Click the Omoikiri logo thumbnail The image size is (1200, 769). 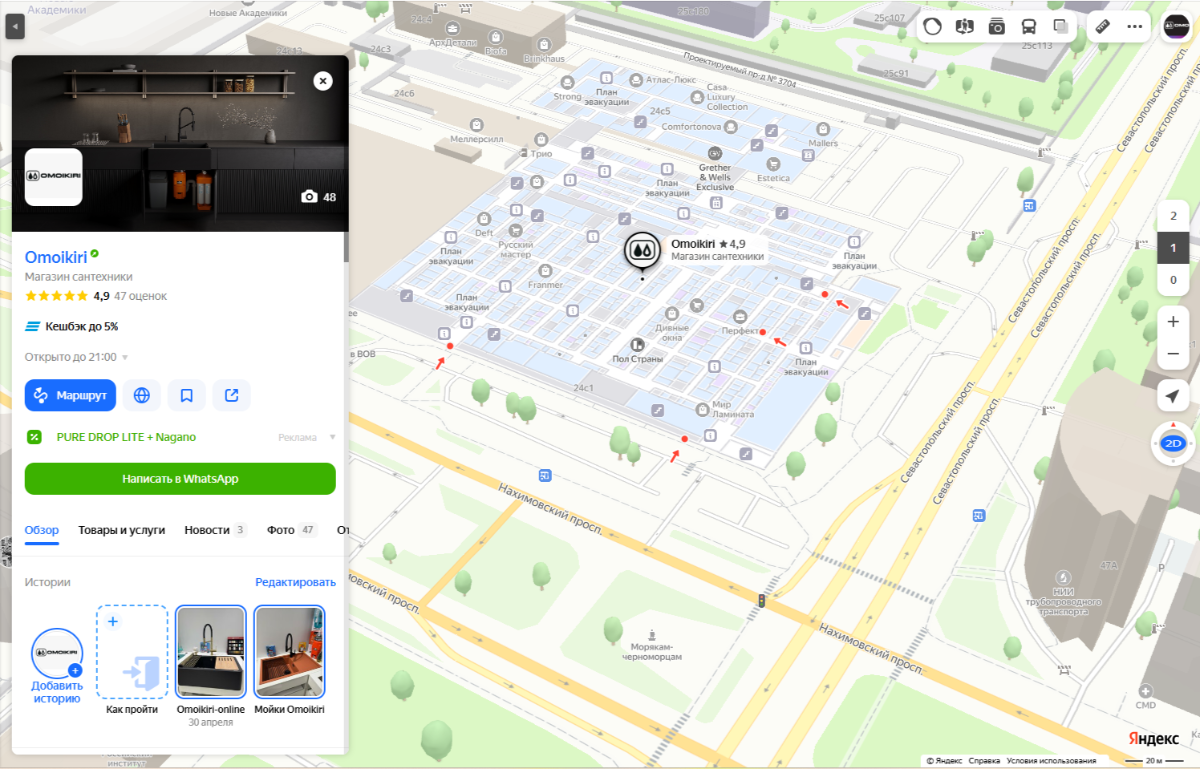pos(53,177)
